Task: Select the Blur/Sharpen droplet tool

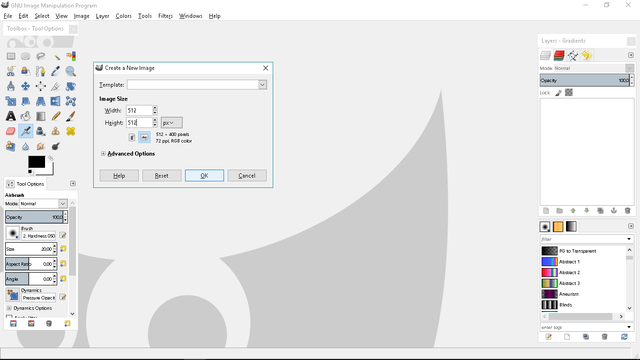Action: coord(26,146)
